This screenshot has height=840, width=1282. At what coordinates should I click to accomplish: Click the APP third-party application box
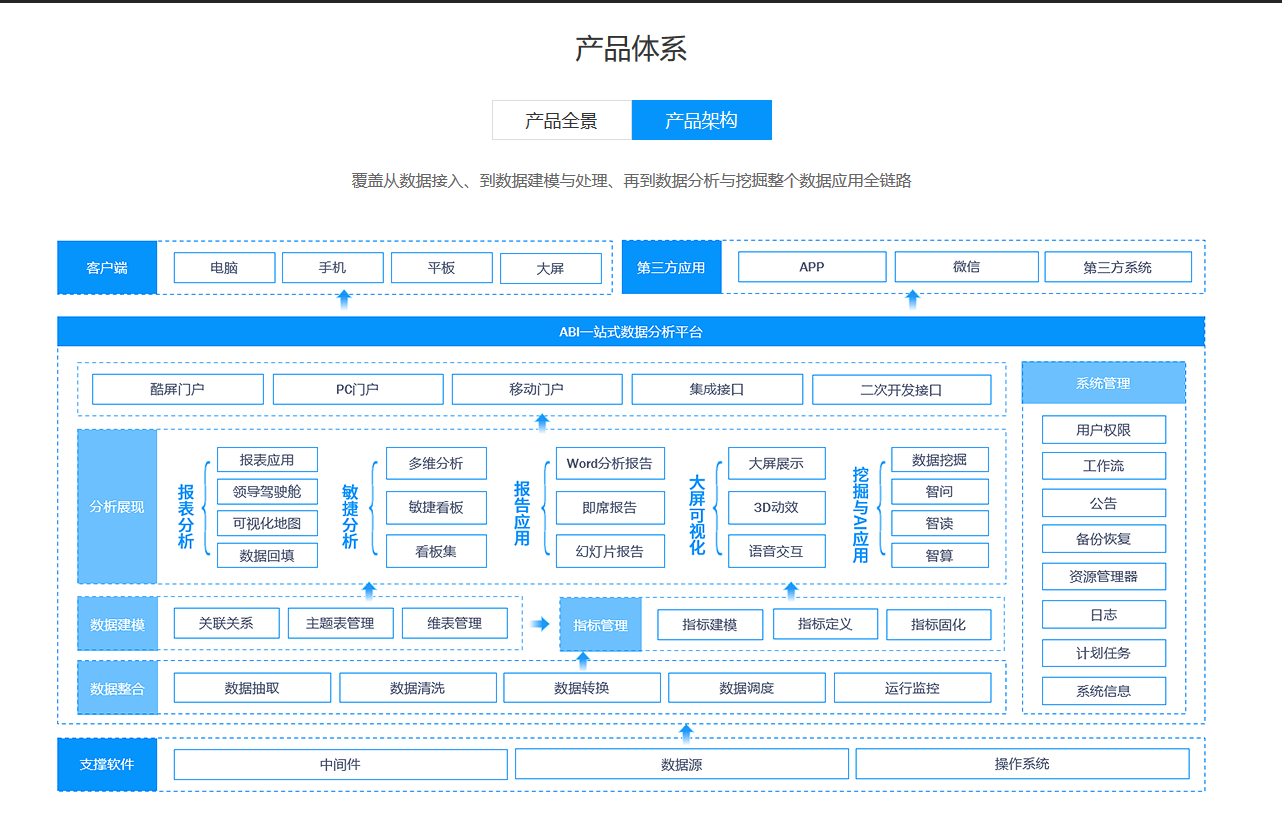(x=811, y=266)
